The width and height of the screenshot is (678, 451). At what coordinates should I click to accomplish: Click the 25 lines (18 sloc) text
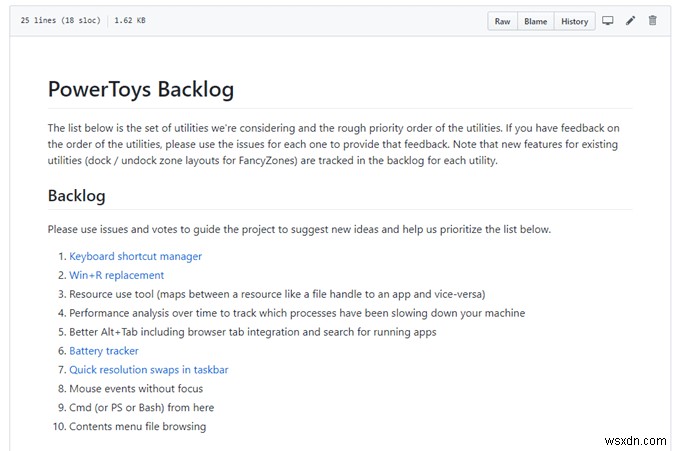click(60, 20)
